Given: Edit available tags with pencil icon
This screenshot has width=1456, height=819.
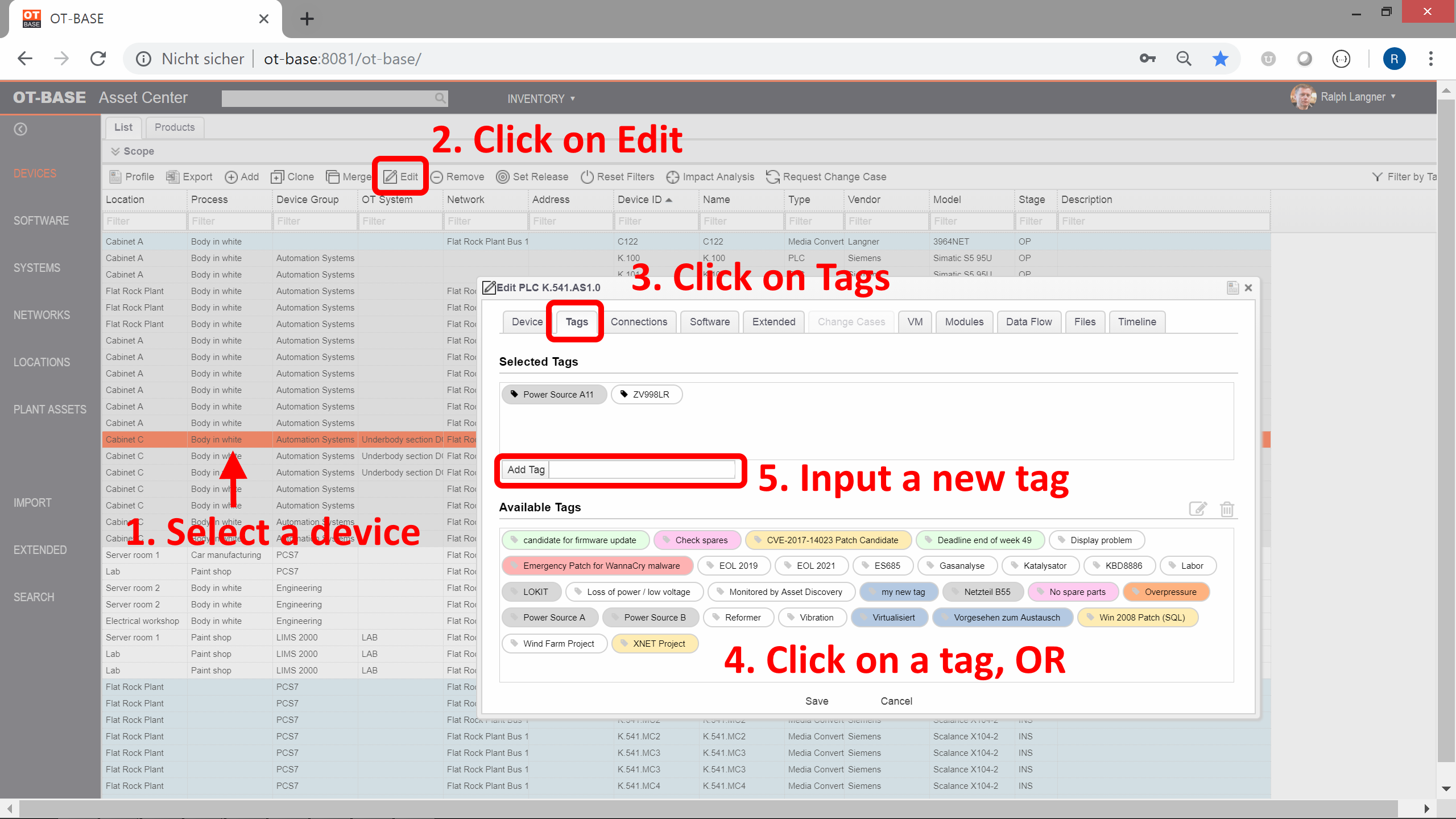Looking at the screenshot, I should [1198, 508].
